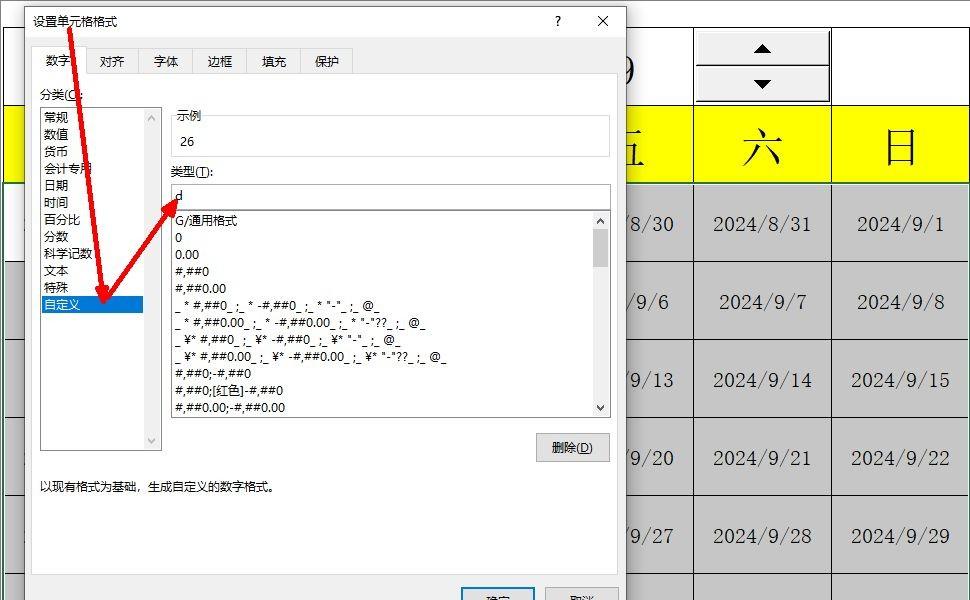Select the 日 header cell
This screenshot has width=970, height=600.
click(901, 145)
